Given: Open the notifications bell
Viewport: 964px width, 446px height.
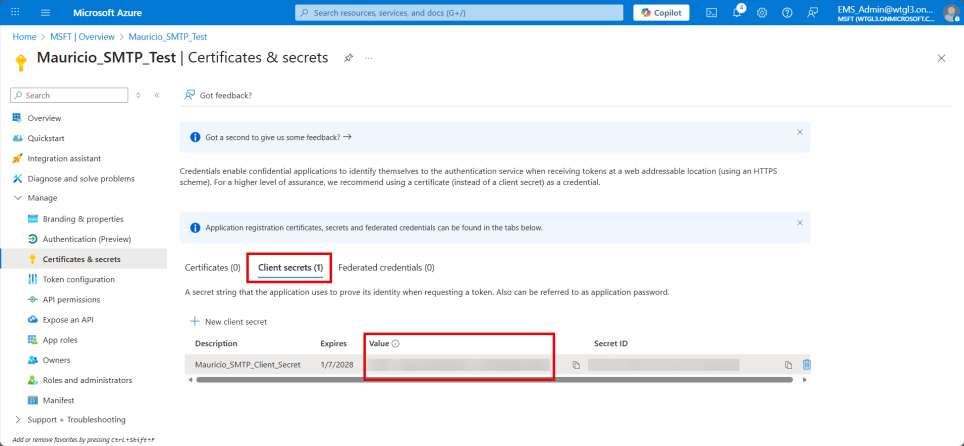Looking at the screenshot, I should (x=737, y=12).
